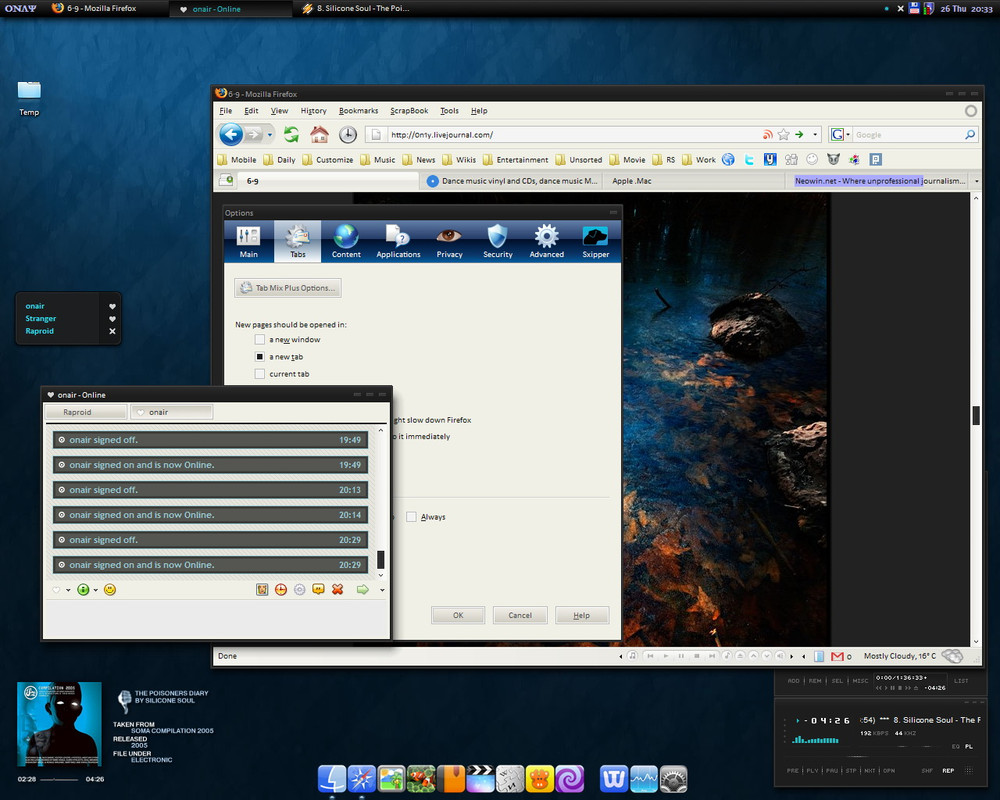Expand the green status icon dropdown in chat
This screenshot has width=1000, height=800.
coord(96,590)
